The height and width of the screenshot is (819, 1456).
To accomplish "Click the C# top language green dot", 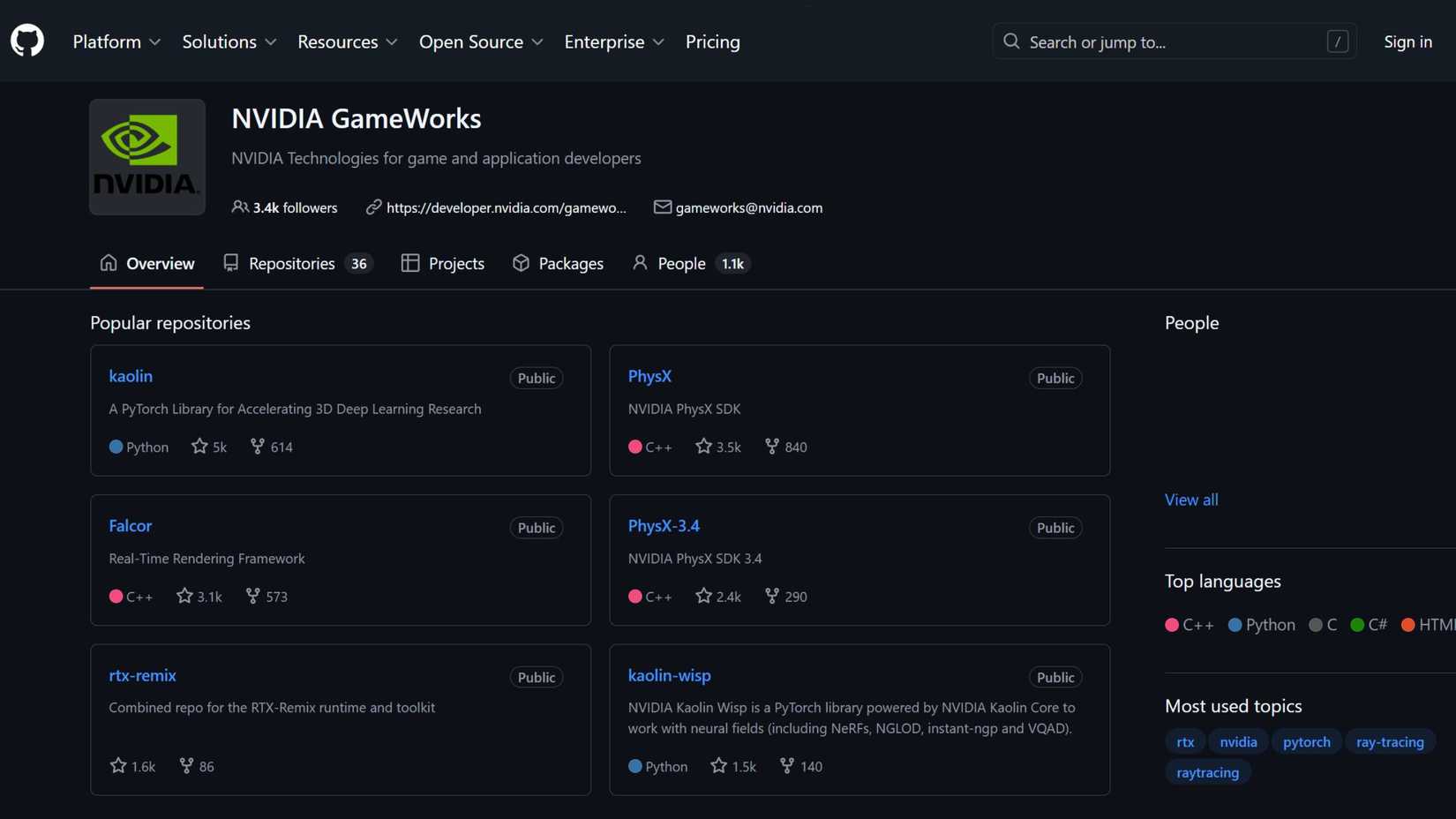I will pos(1358,625).
